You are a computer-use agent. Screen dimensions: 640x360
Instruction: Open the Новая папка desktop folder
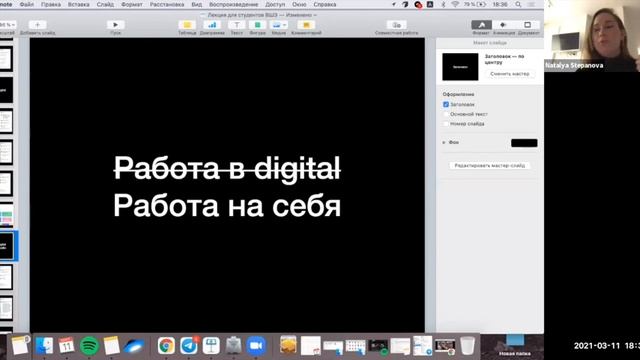click(515, 345)
